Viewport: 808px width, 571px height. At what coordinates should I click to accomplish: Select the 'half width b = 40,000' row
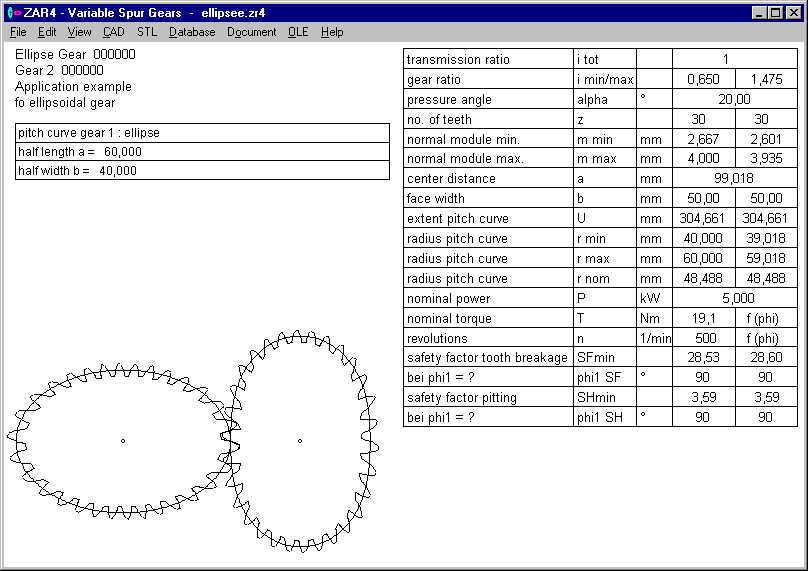(x=202, y=171)
